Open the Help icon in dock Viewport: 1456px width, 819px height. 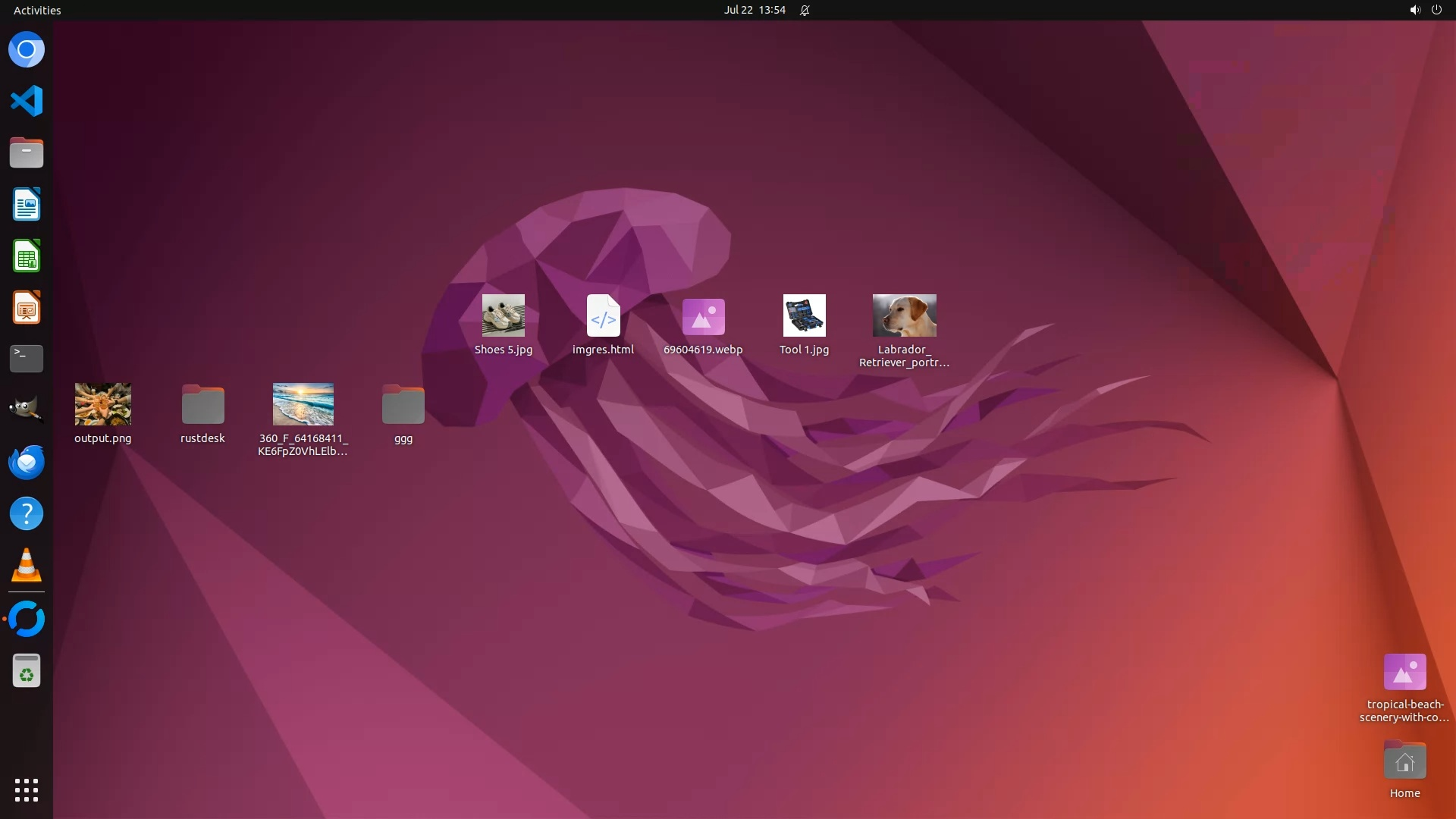pos(27,513)
